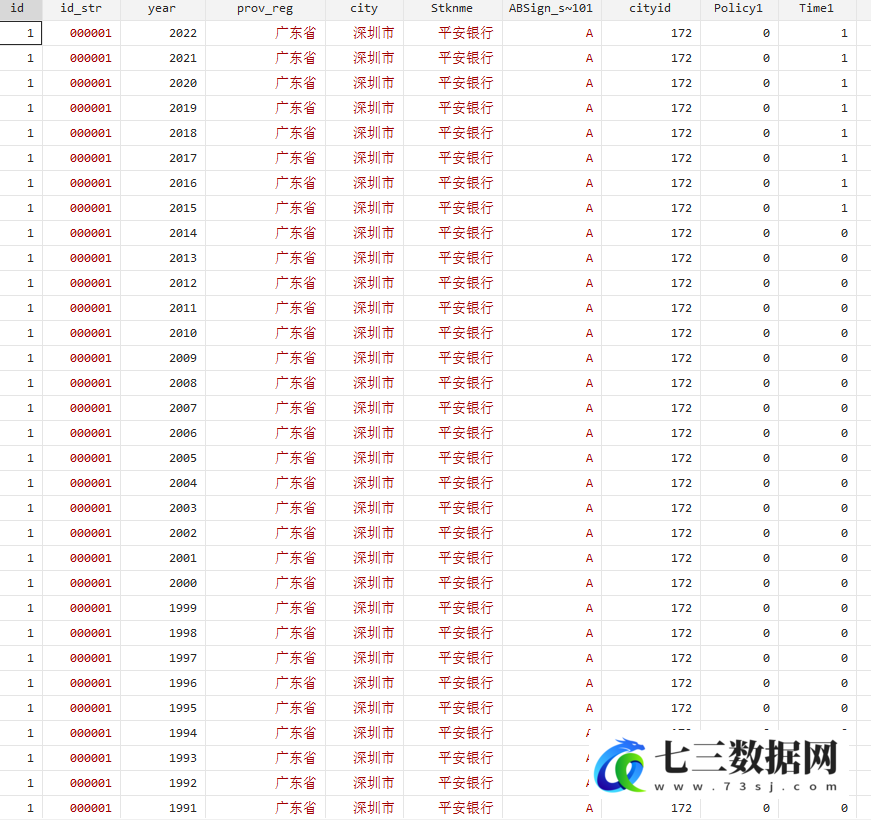This screenshot has height=820, width=871.
Task: Select the Stknme column header
Action: (452, 9)
